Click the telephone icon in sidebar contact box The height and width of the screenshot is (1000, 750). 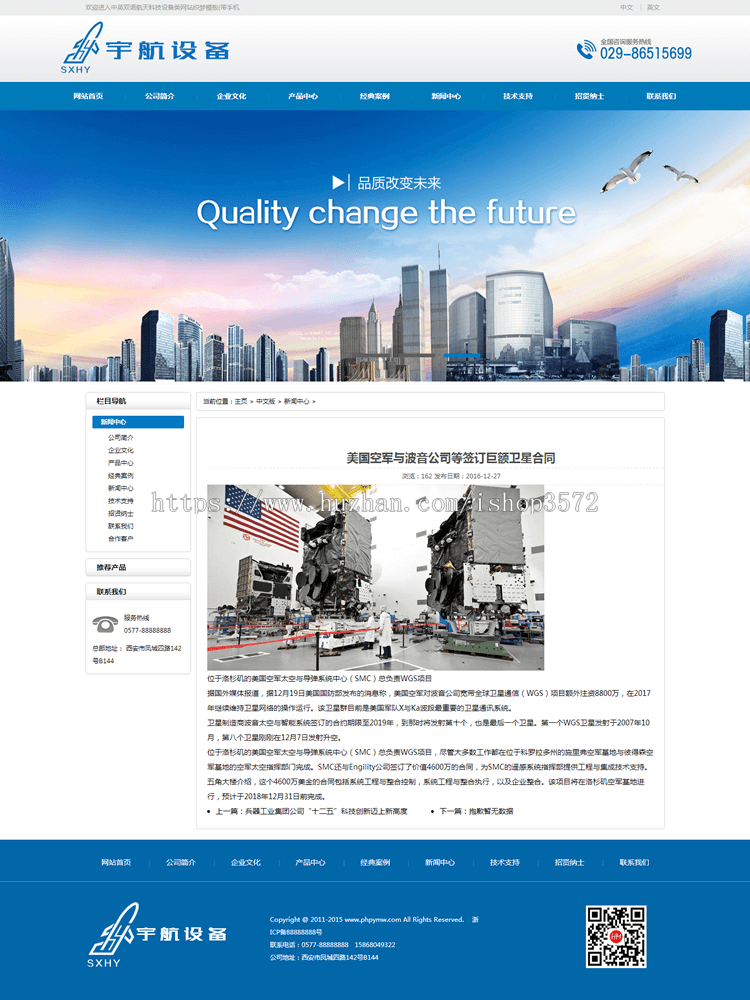pyautogui.click(x=105, y=624)
